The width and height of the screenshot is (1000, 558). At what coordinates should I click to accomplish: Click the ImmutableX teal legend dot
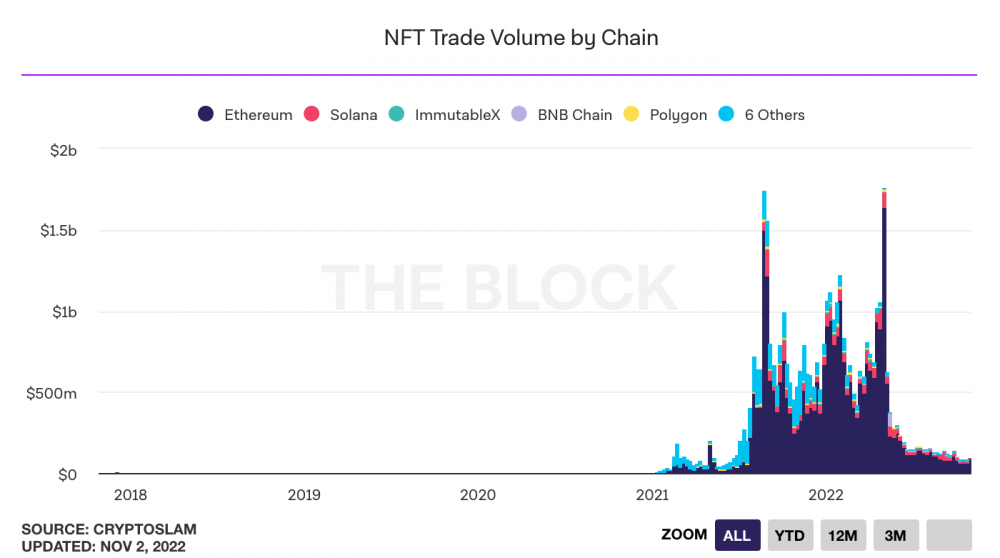tap(396, 114)
